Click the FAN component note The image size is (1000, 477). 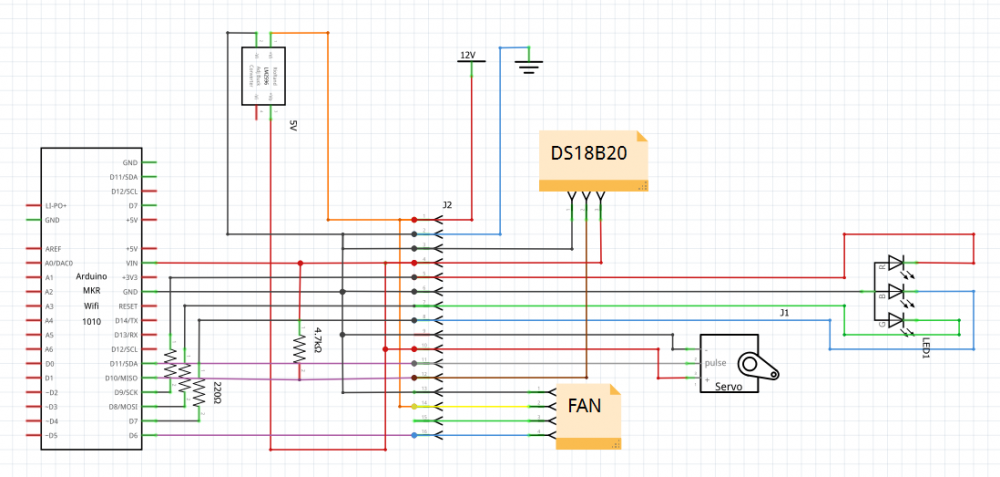588,415
